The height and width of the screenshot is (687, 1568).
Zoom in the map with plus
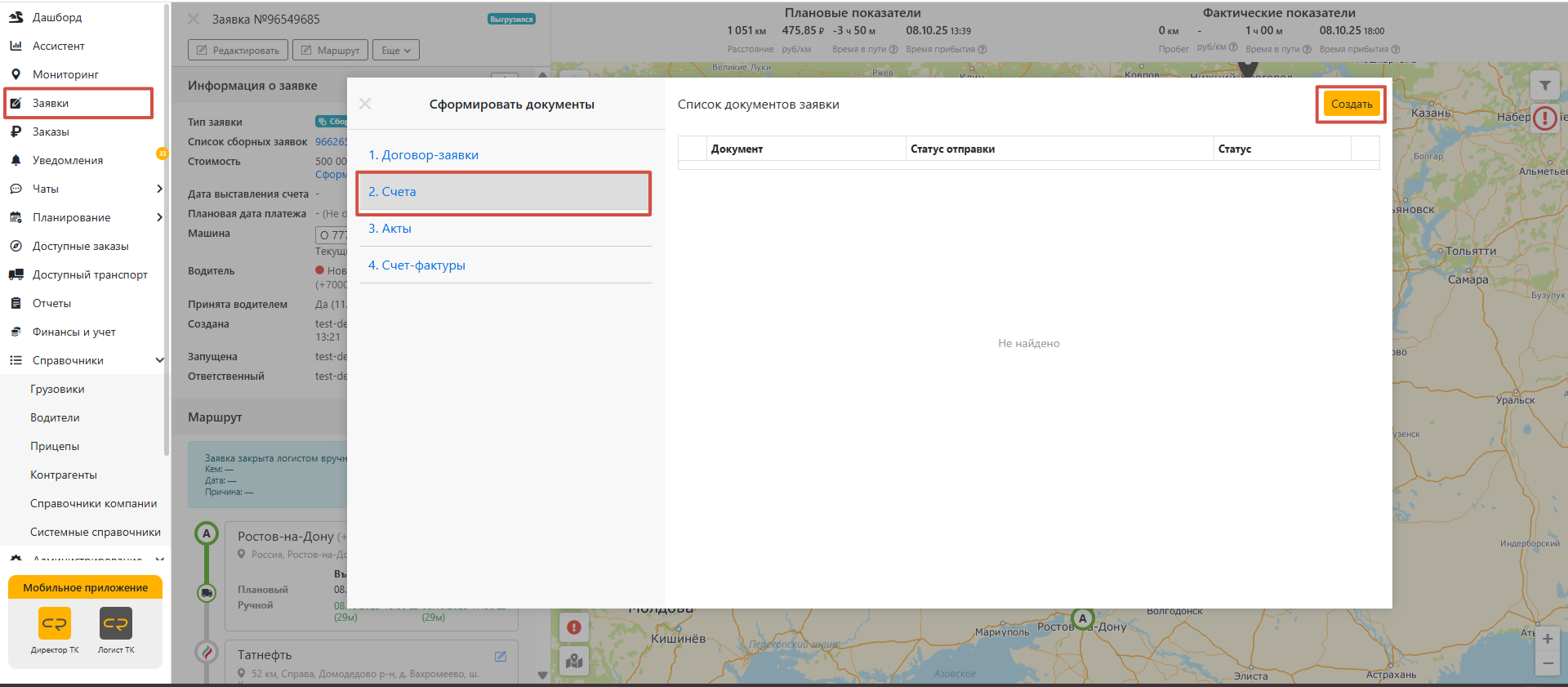[1548, 638]
